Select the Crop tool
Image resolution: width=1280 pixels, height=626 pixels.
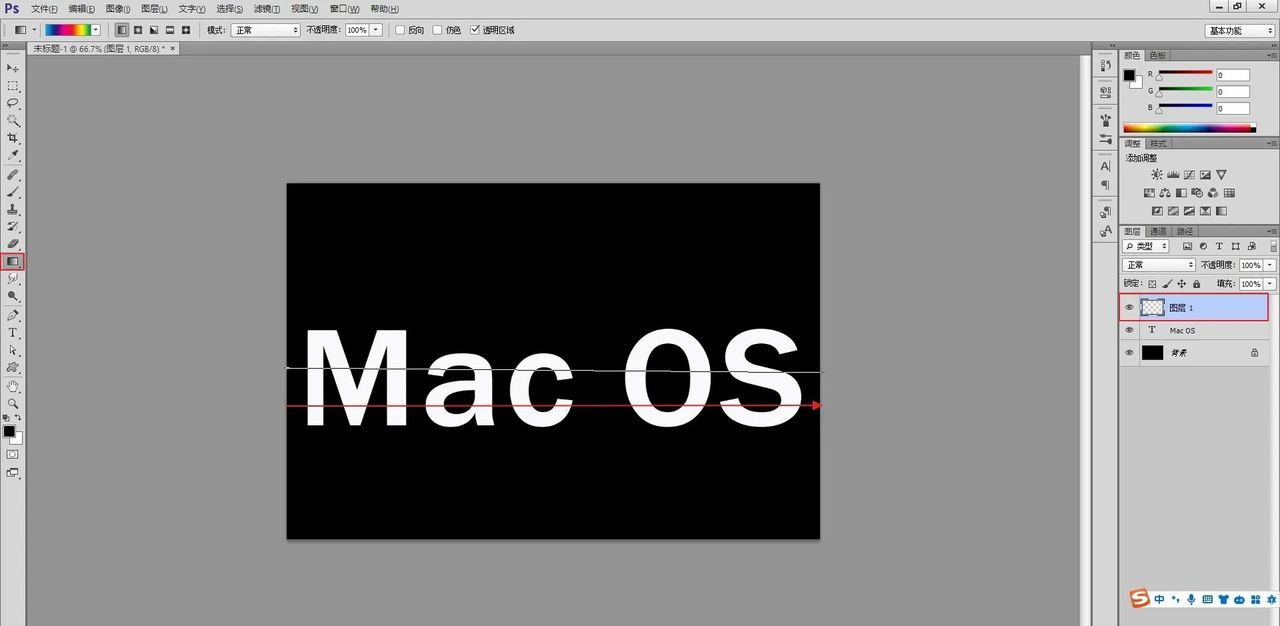tap(13, 138)
